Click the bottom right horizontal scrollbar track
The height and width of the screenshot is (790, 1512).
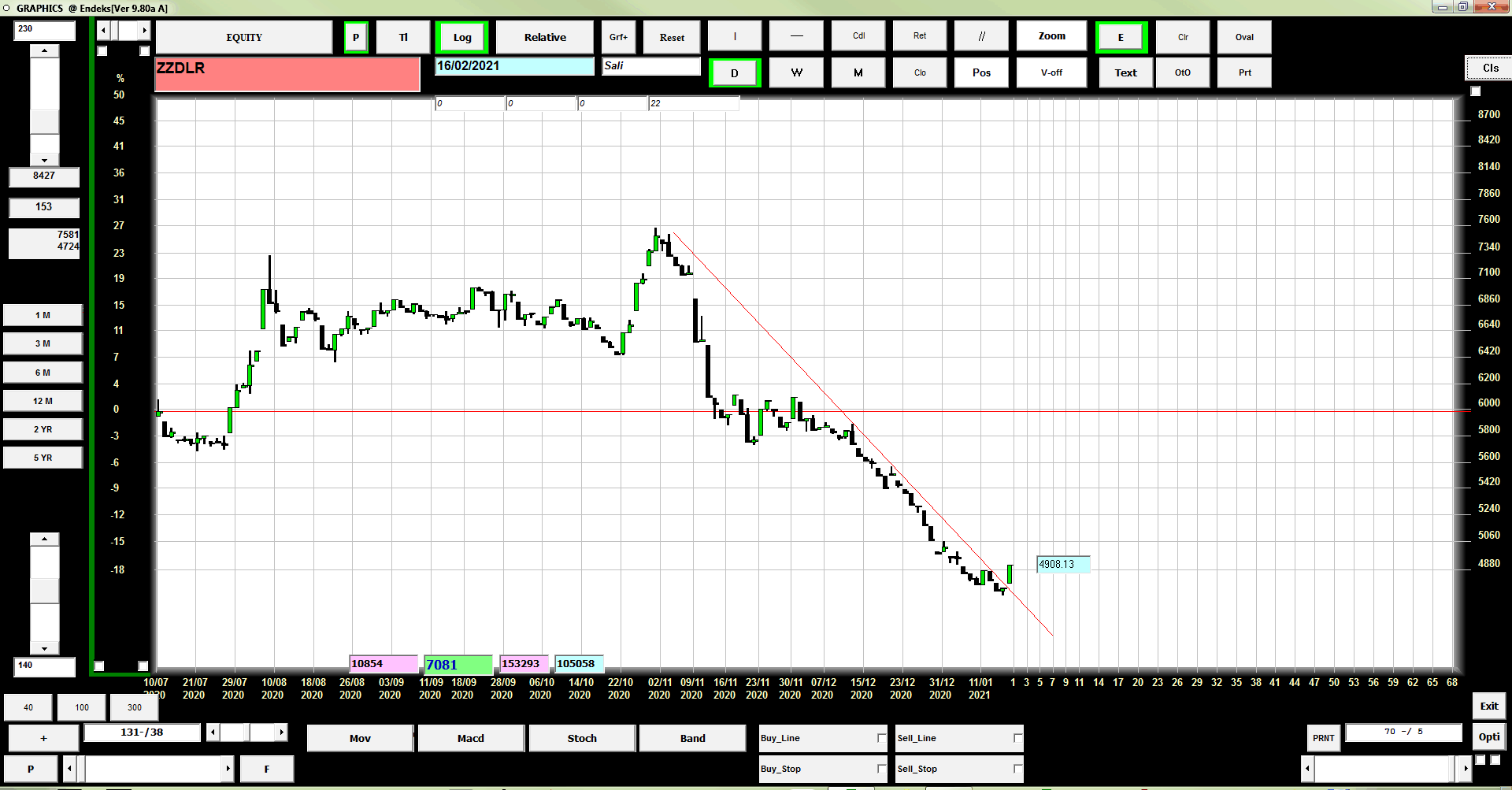pos(1383,768)
